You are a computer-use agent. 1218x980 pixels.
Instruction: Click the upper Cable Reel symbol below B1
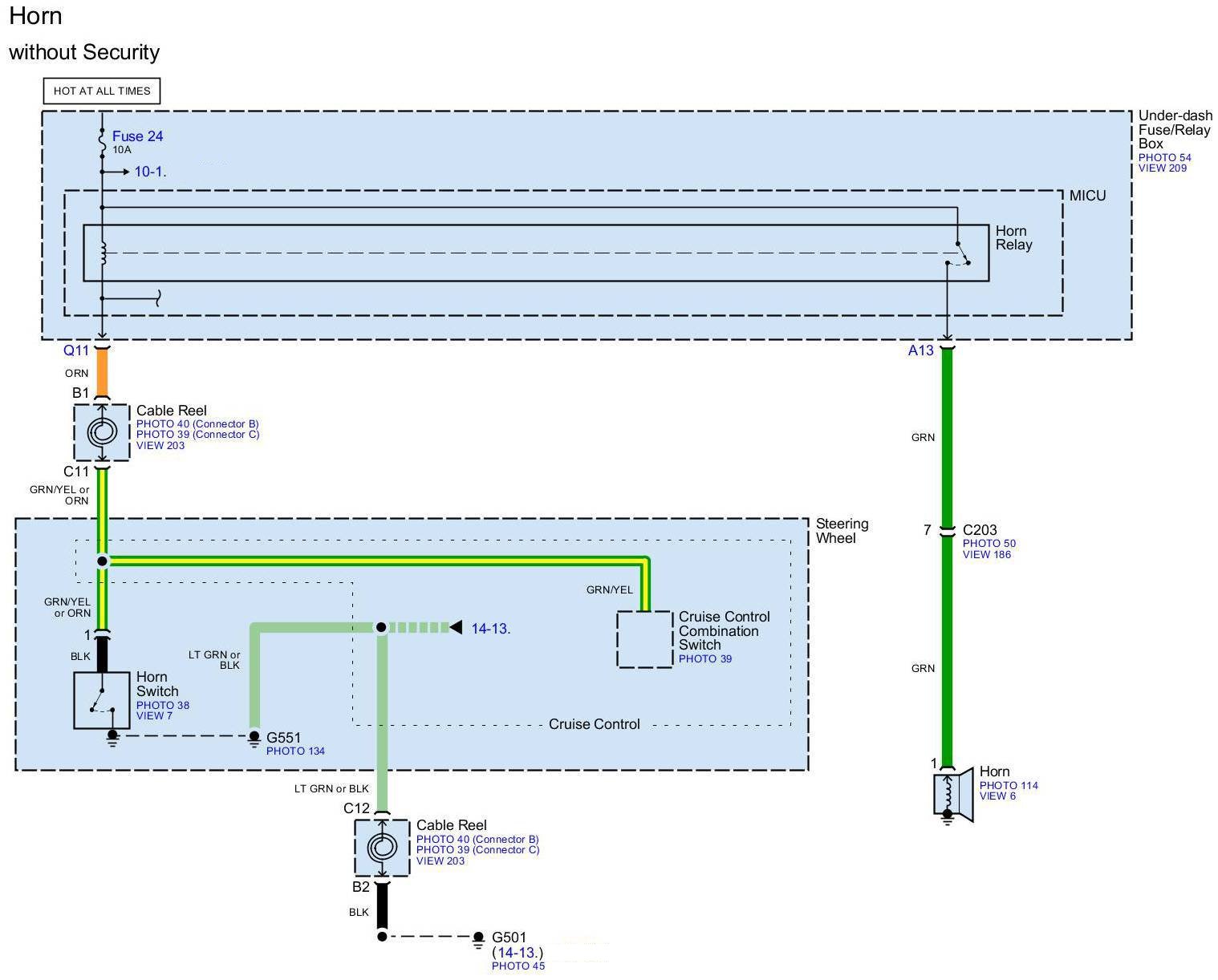click(x=102, y=432)
